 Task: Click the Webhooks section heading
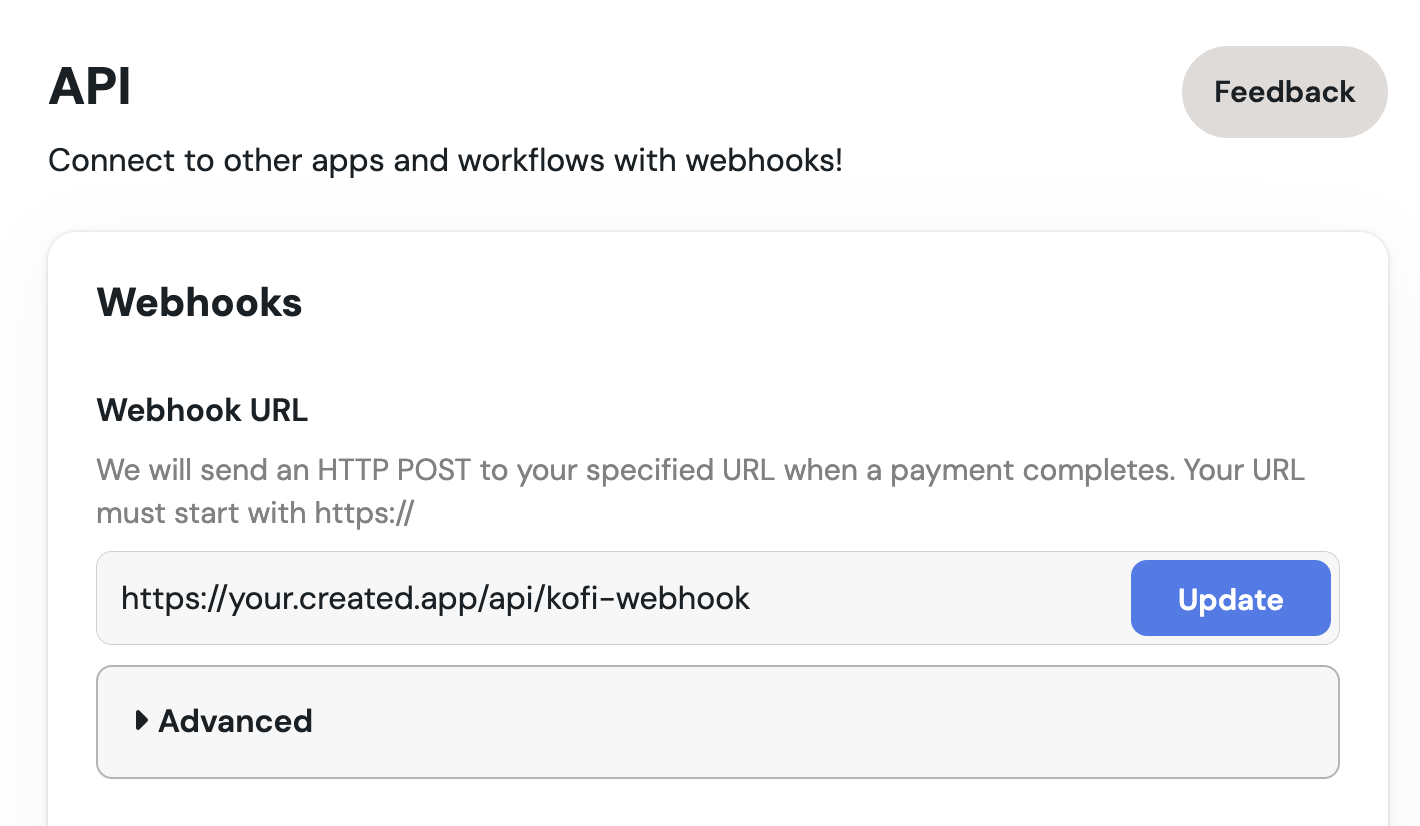(x=199, y=302)
